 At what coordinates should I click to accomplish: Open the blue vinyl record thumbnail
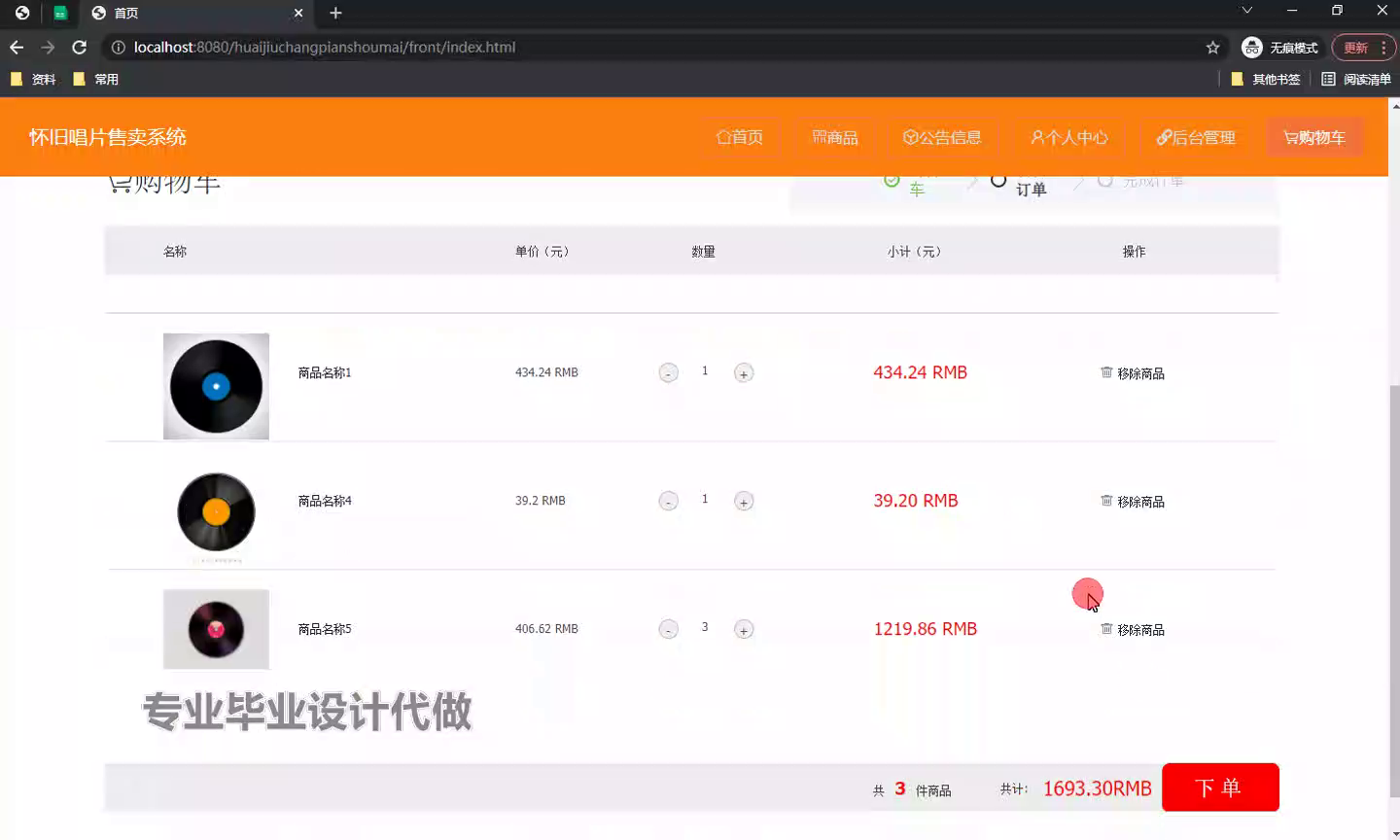pos(216,386)
